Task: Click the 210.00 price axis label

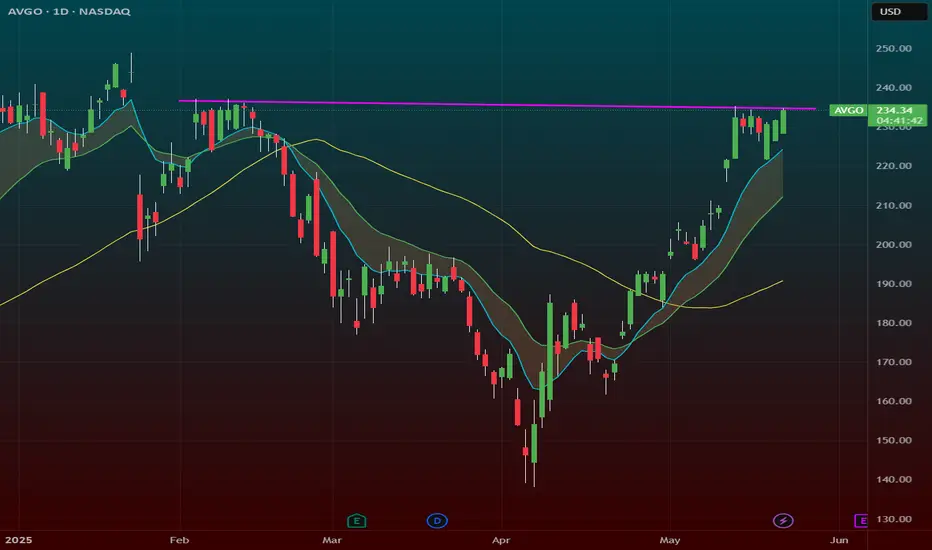Action: click(x=893, y=205)
